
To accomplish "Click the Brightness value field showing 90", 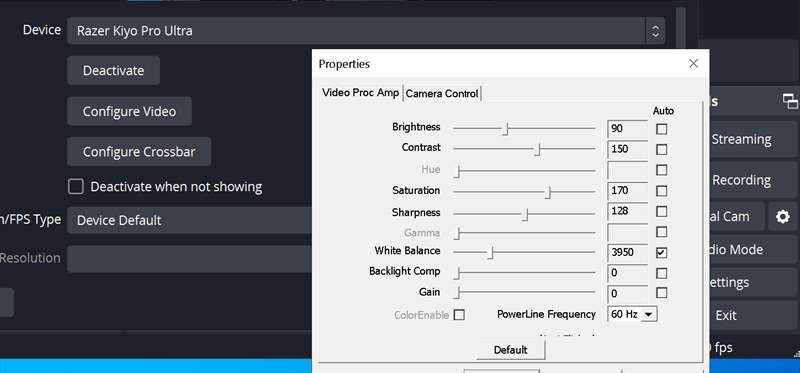I will point(628,129).
